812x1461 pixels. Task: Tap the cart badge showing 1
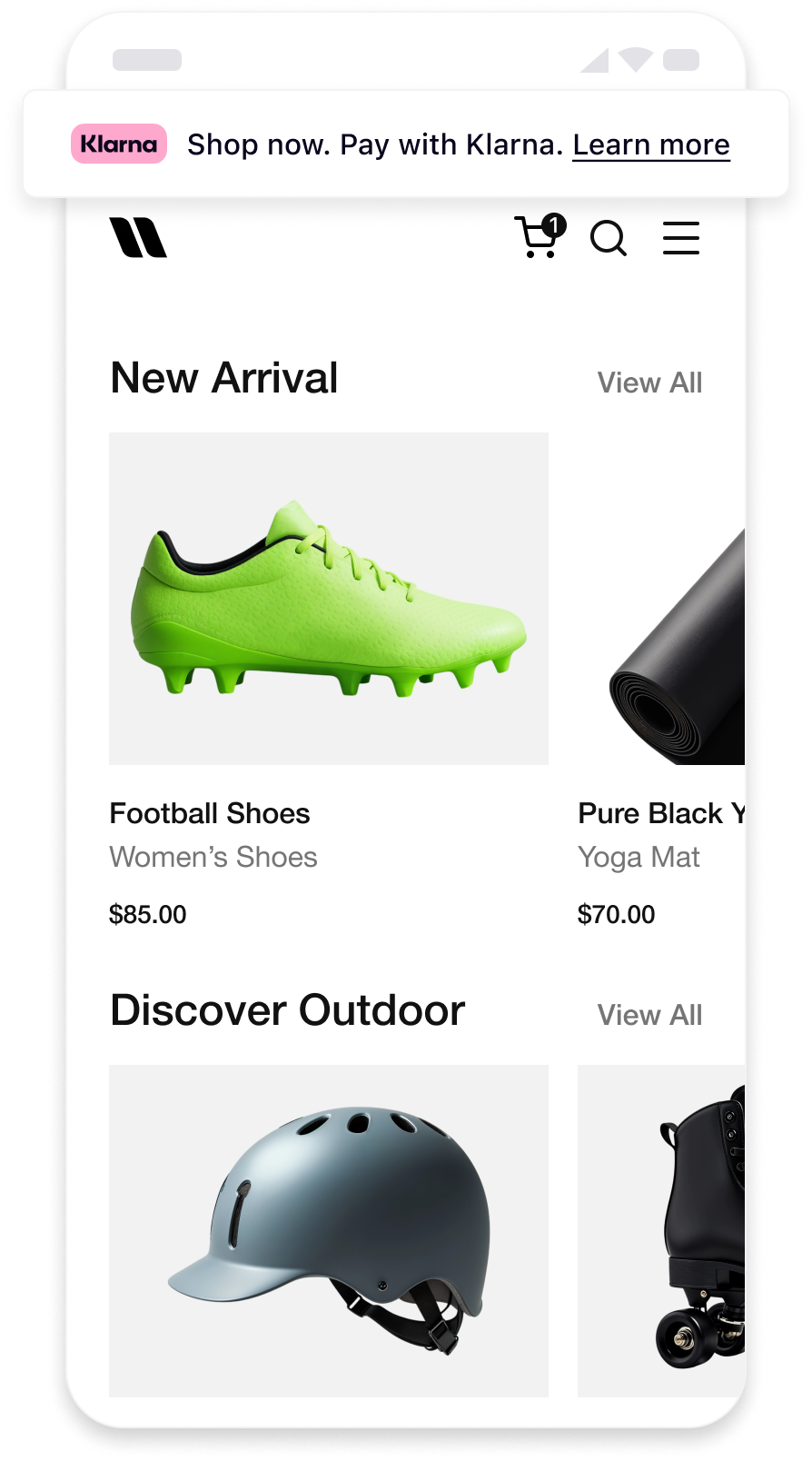click(x=554, y=224)
